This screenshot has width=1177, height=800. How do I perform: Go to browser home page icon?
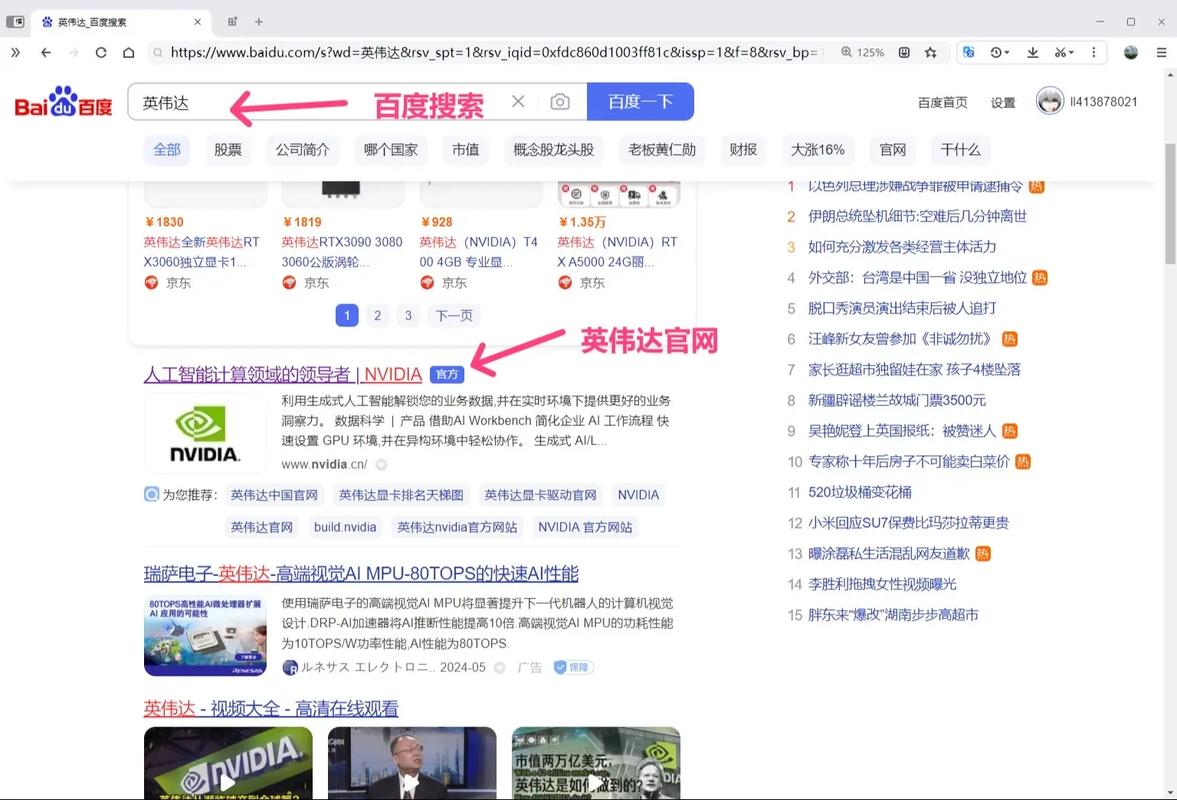(x=129, y=52)
